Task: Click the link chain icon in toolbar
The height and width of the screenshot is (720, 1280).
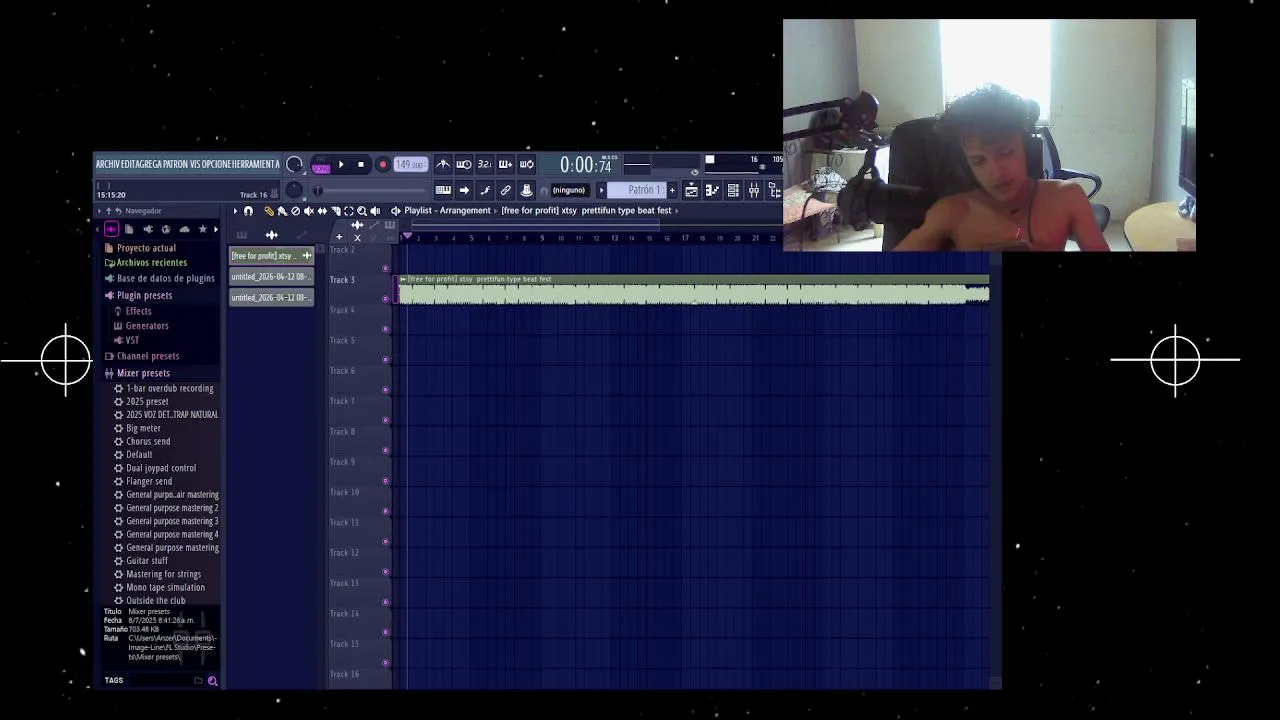Action: tap(505, 190)
